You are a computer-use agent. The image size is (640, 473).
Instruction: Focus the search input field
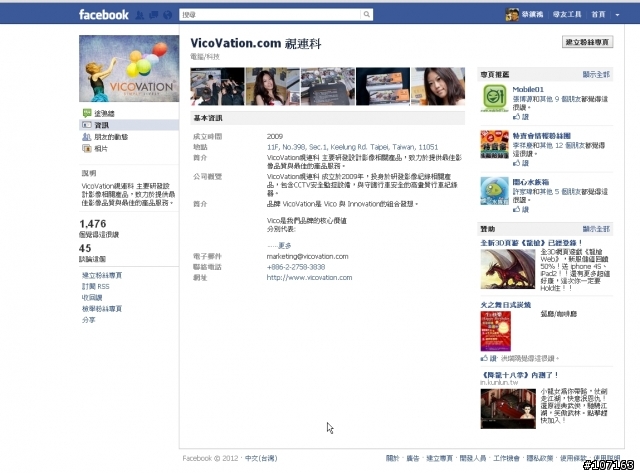click(270, 15)
